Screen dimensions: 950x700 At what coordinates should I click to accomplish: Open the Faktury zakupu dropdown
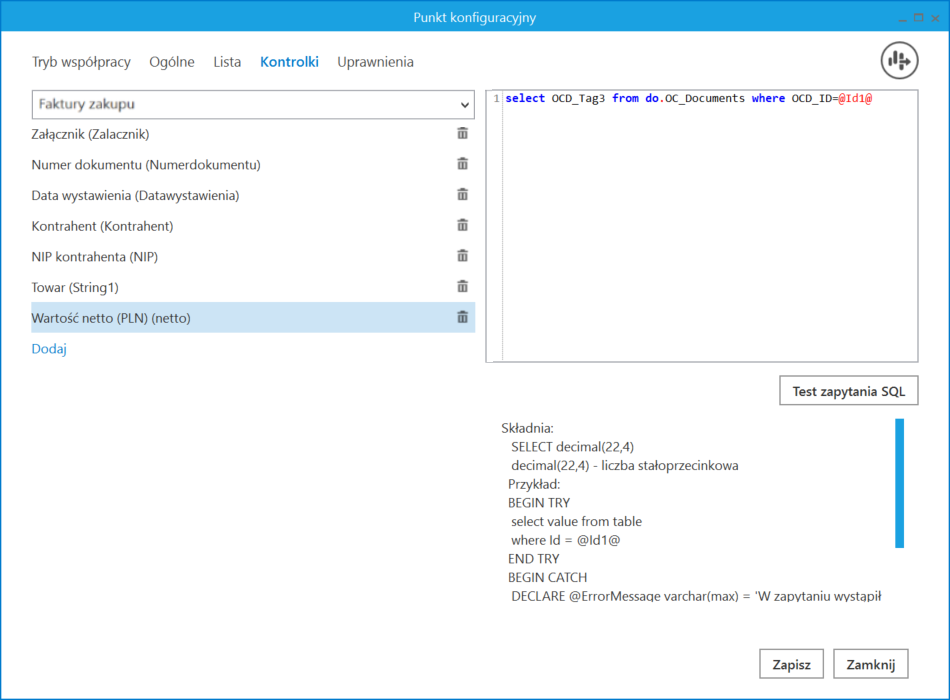point(253,104)
